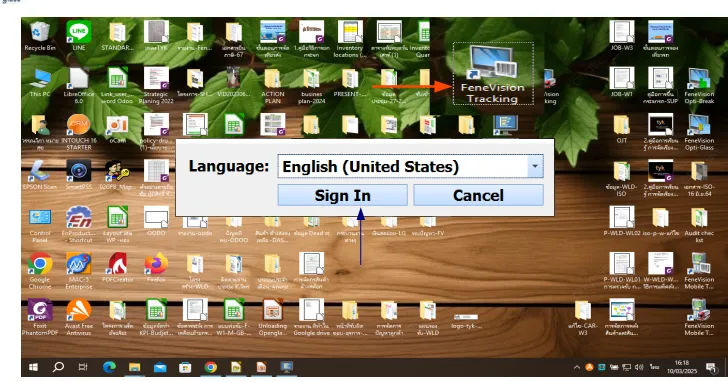
Task: Select the Google Chrome desktop shortcut
Action: tap(40, 272)
